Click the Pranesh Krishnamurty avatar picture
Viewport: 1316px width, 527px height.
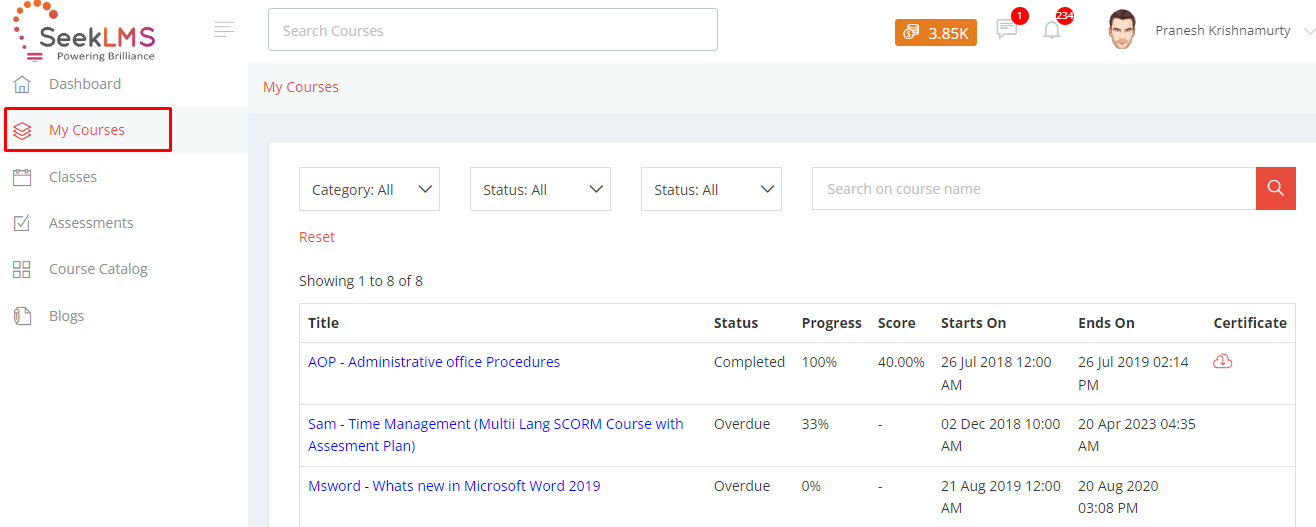(1122, 30)
